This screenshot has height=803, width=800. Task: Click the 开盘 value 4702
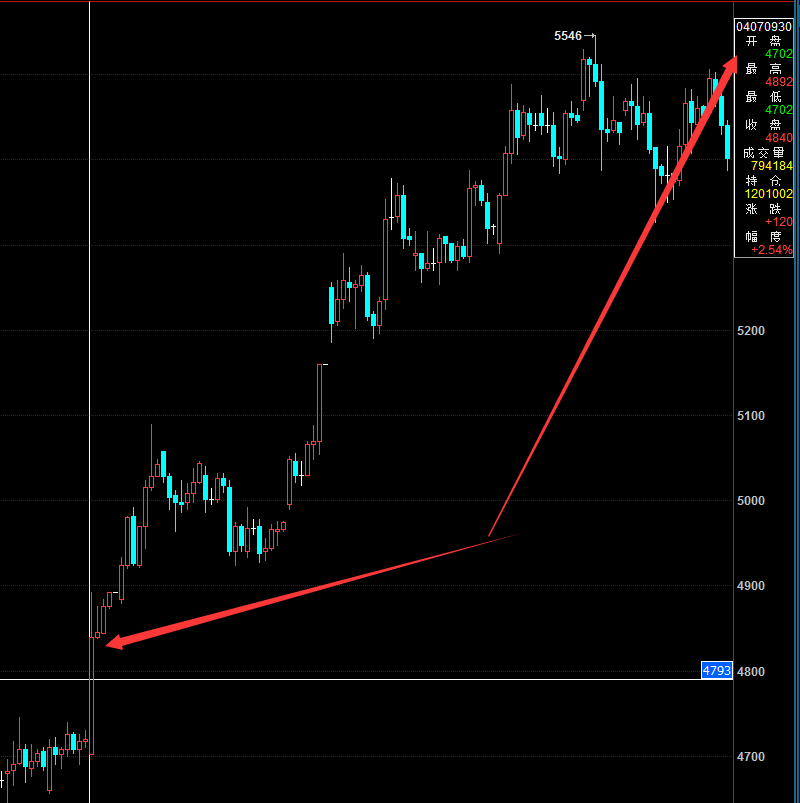pos(779,54)
